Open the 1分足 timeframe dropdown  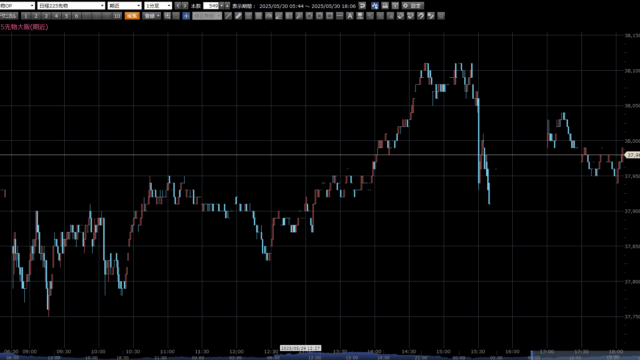click(x=158, y=6)
